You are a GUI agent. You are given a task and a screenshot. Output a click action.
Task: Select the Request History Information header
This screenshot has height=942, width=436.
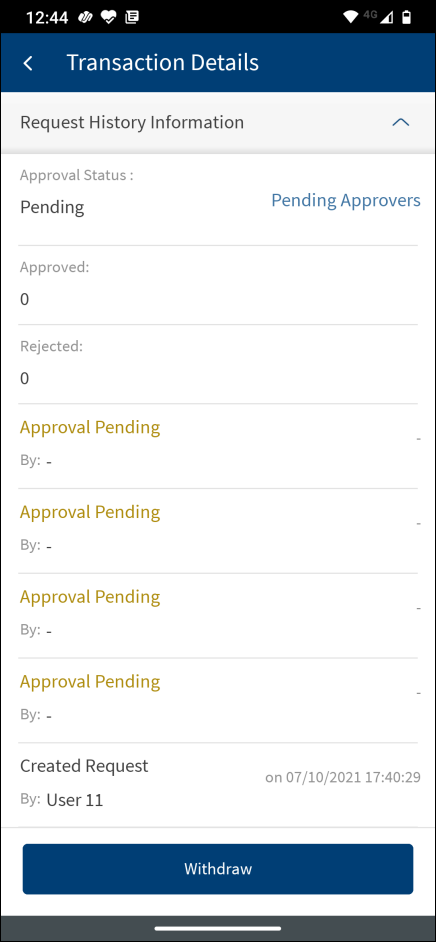click(218, 123)
